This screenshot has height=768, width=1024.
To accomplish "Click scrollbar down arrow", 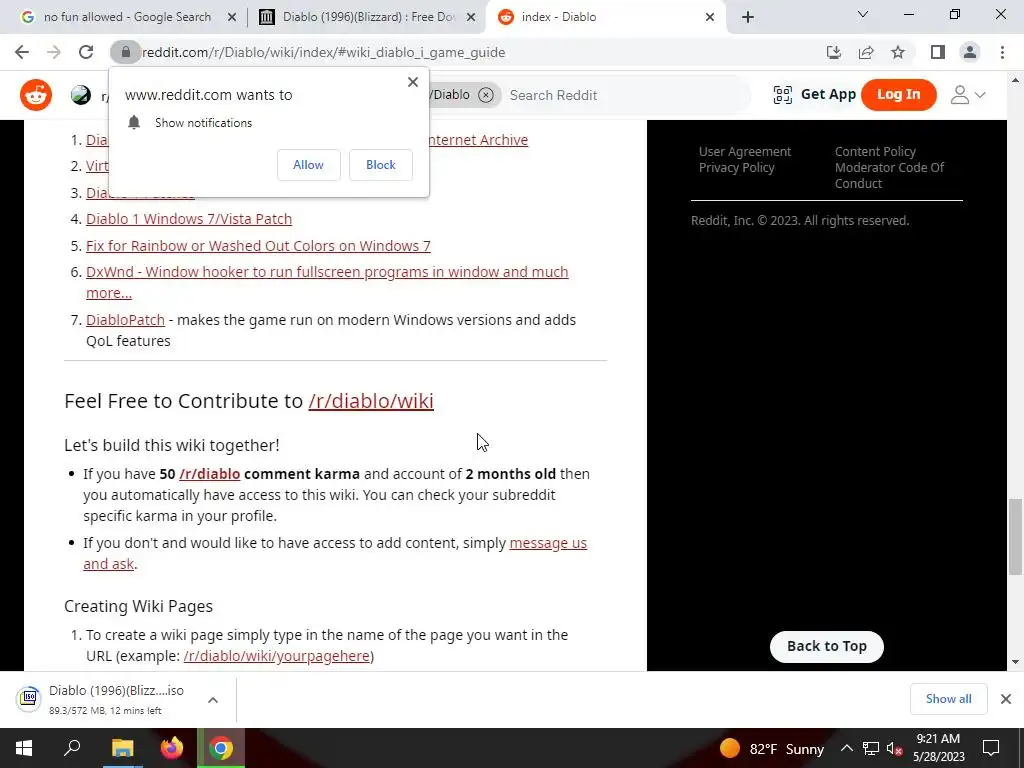I will click(x=1015, y=662).
